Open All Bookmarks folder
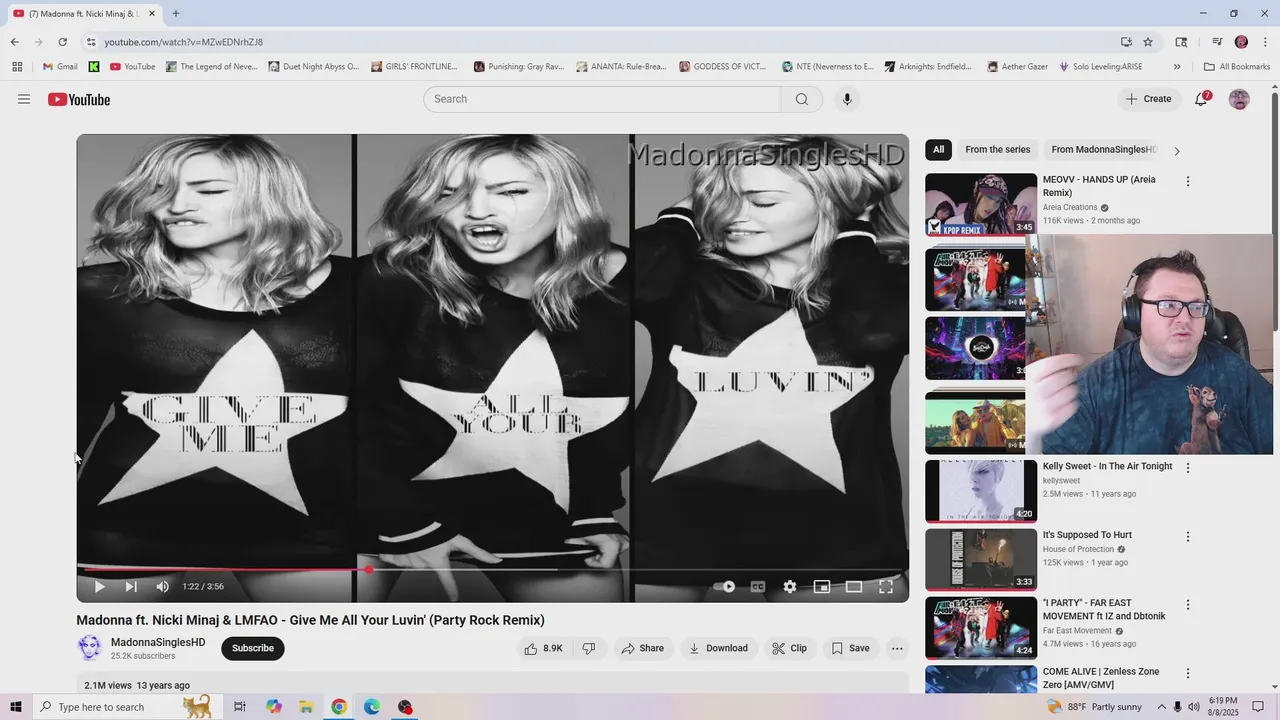Image resolution: width=1280 pixels, height=720 pixels. pyautogui.click(x=1237, y=67)
